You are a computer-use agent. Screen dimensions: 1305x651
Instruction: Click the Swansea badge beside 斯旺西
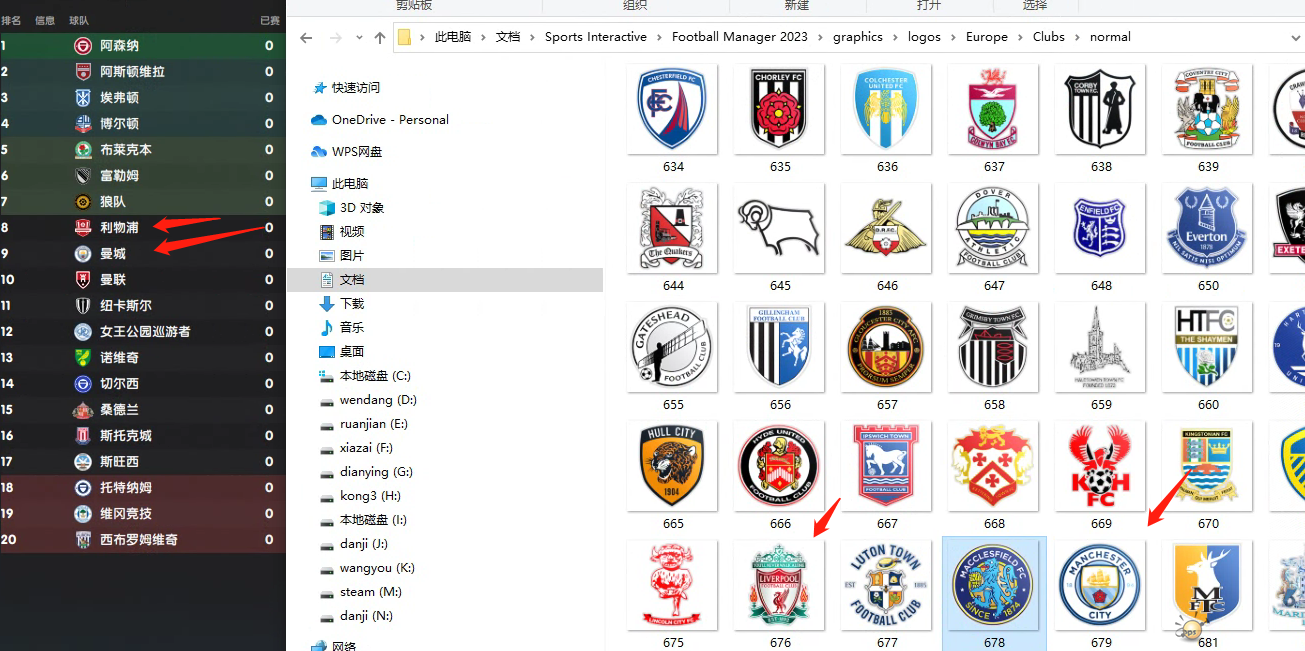point(83,462)
